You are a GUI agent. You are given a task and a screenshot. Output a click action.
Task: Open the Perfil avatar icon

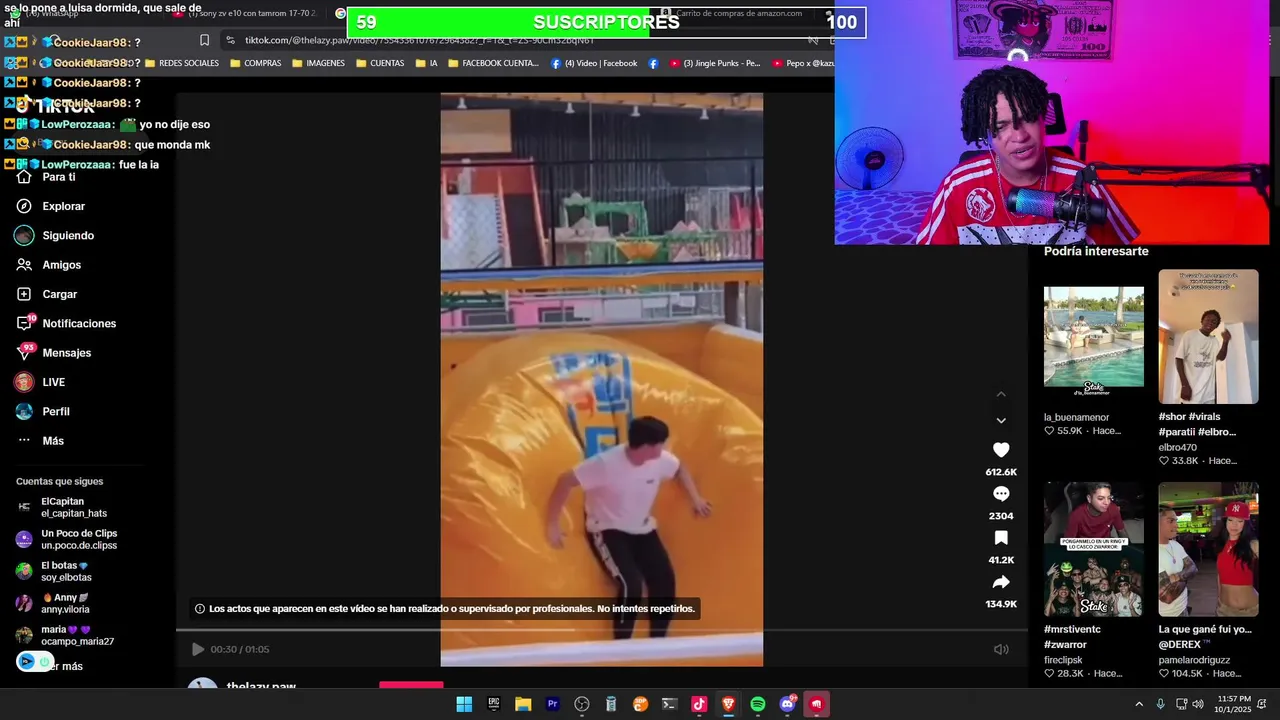coord(24,411)
